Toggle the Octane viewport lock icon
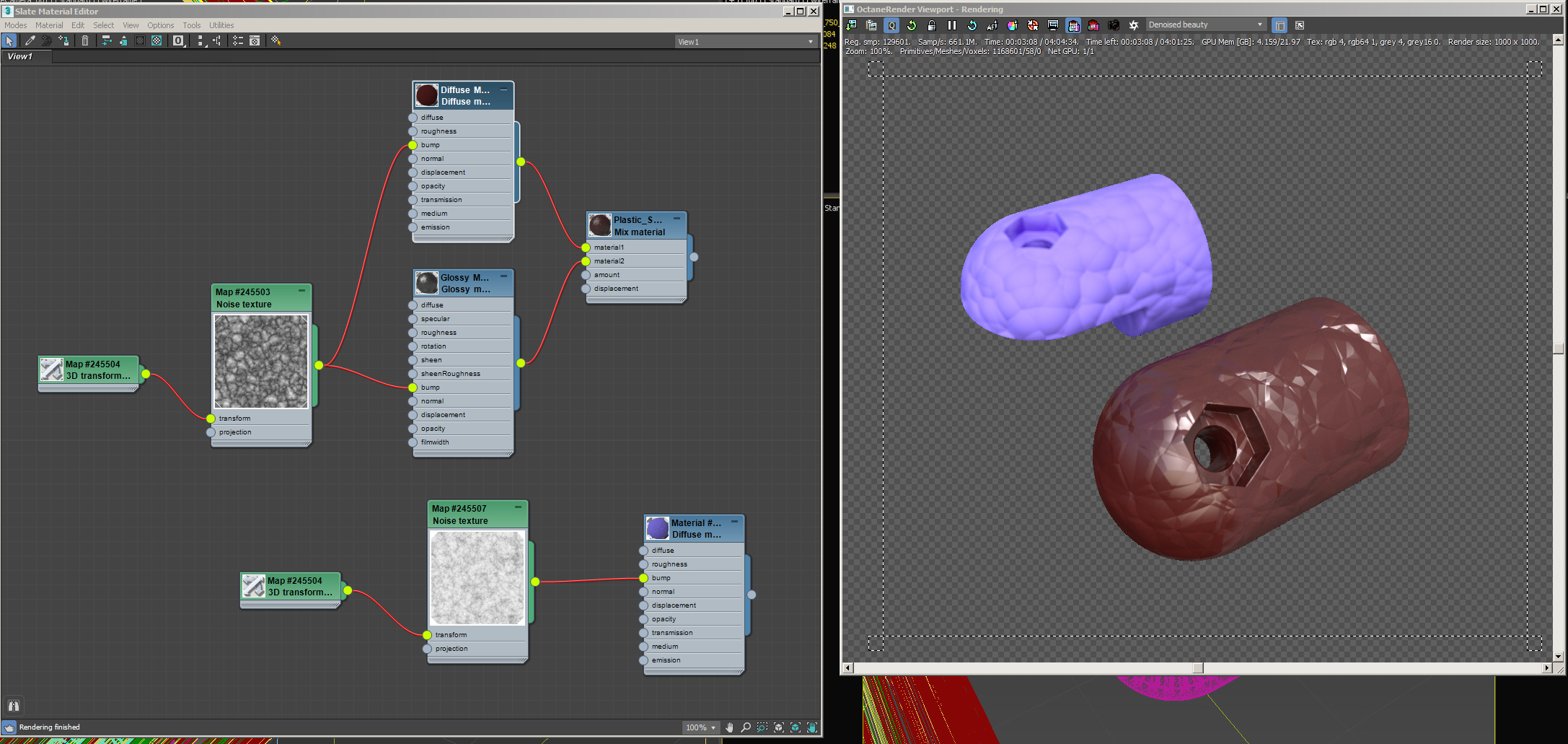 [932, 25]
